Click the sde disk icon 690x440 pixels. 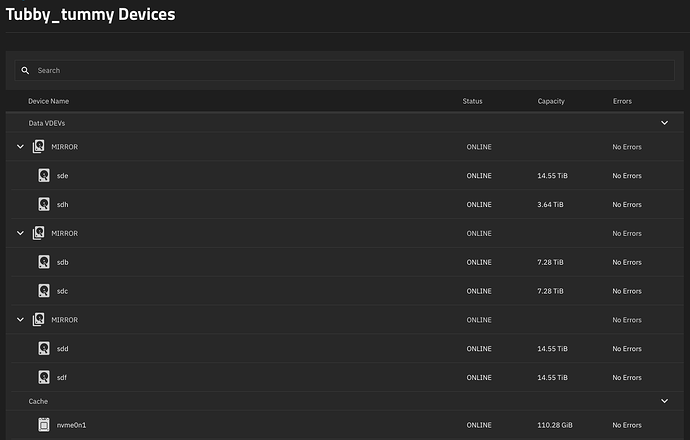click(x=44, y=175)
